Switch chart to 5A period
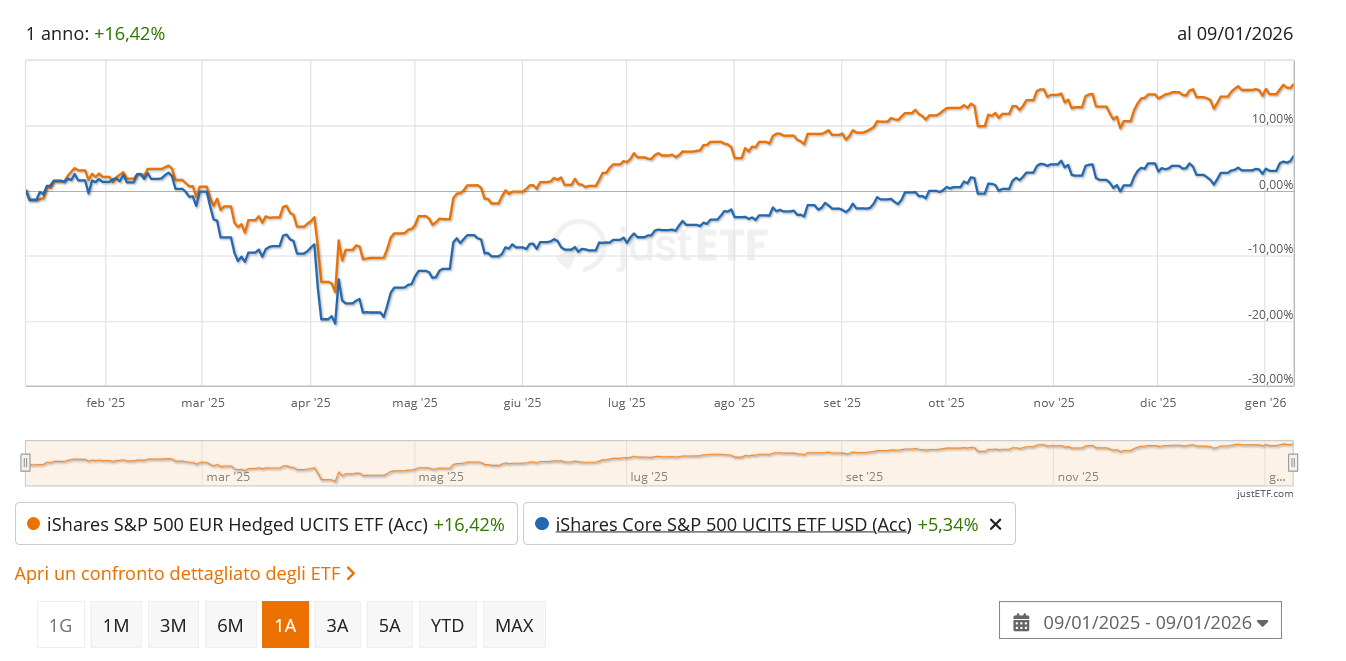 click(390, 625)
